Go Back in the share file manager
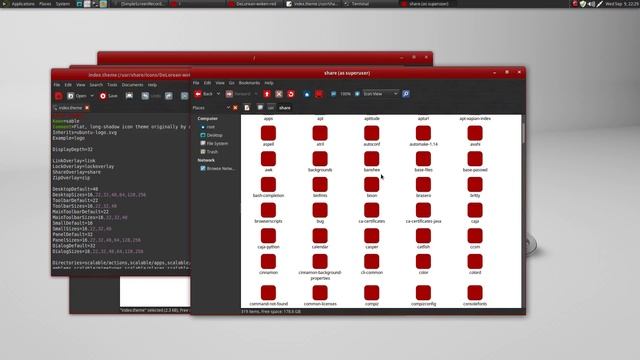Viewport: 640px width, 360px height. point(204,94)
